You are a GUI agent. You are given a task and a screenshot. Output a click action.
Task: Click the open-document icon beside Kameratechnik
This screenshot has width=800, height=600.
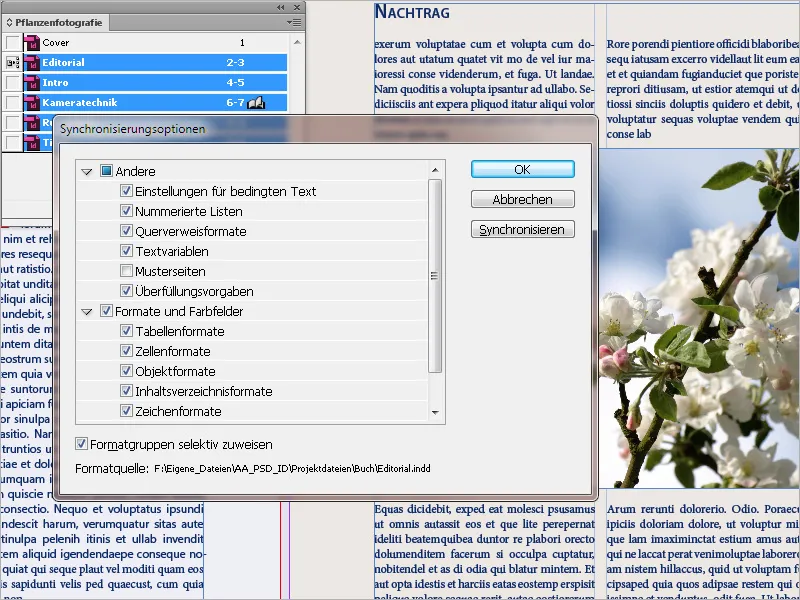256,103
